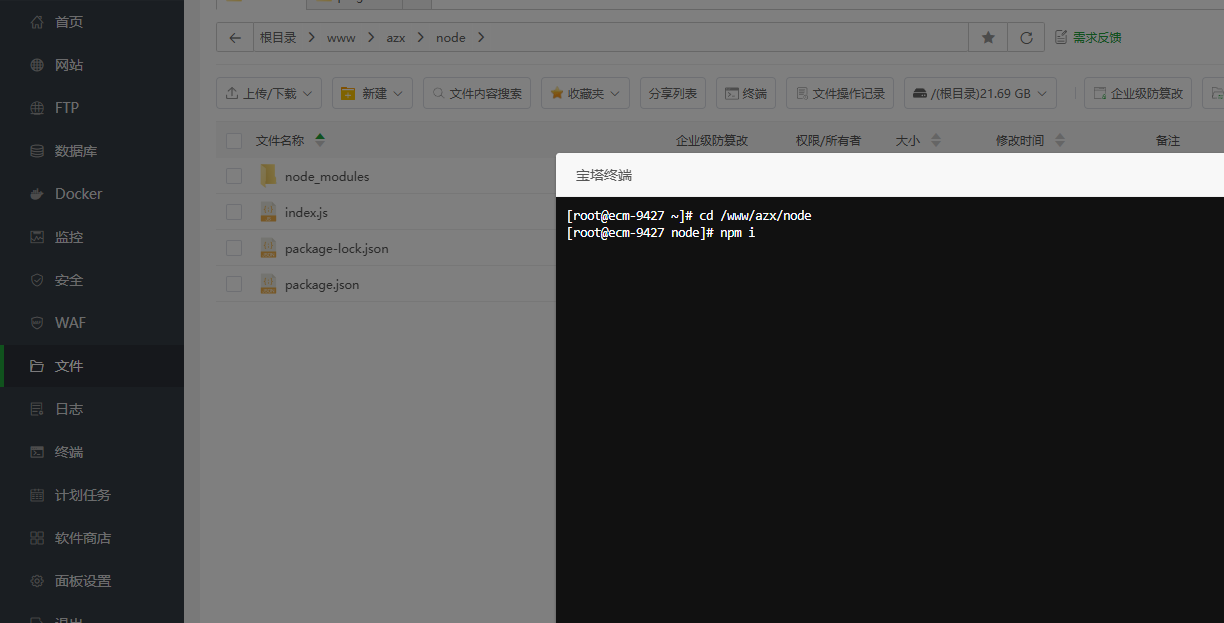Sort by 大小 column arrows
Viewport: 1224px width, 623px height.
pos(936,141)
